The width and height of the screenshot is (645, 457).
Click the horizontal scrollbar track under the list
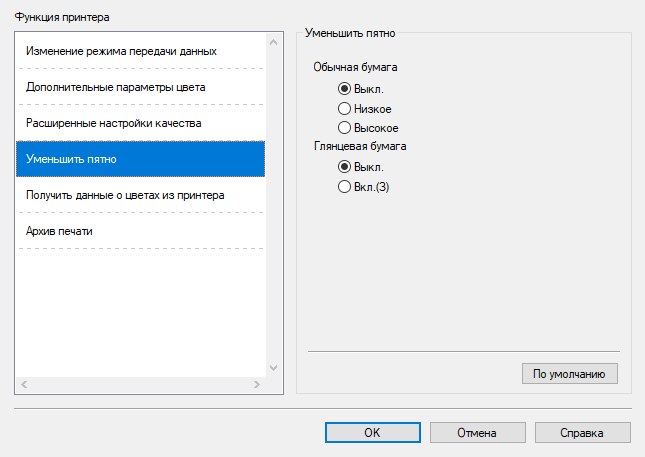[x=140, y=384]
